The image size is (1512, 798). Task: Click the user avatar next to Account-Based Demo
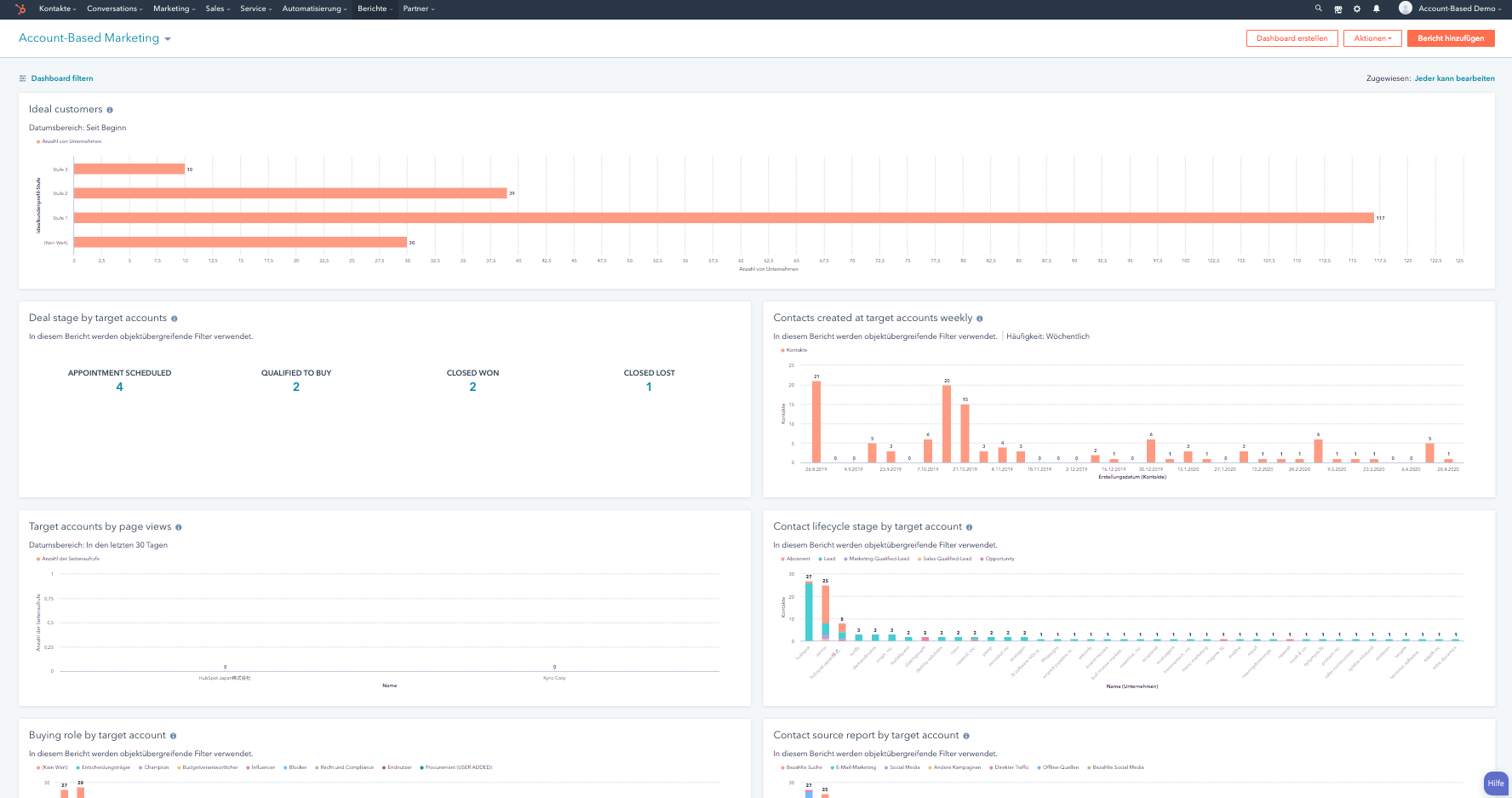click(x=1406, y=9)
